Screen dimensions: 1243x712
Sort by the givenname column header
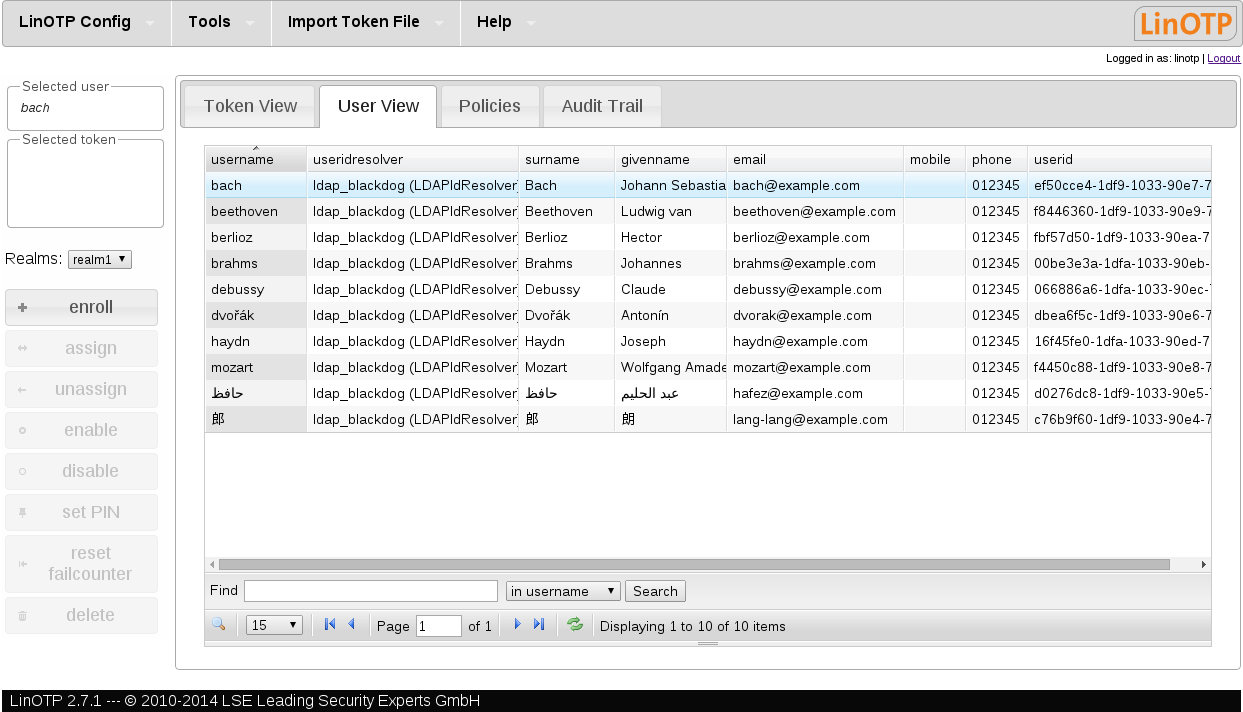coord(670,159)
